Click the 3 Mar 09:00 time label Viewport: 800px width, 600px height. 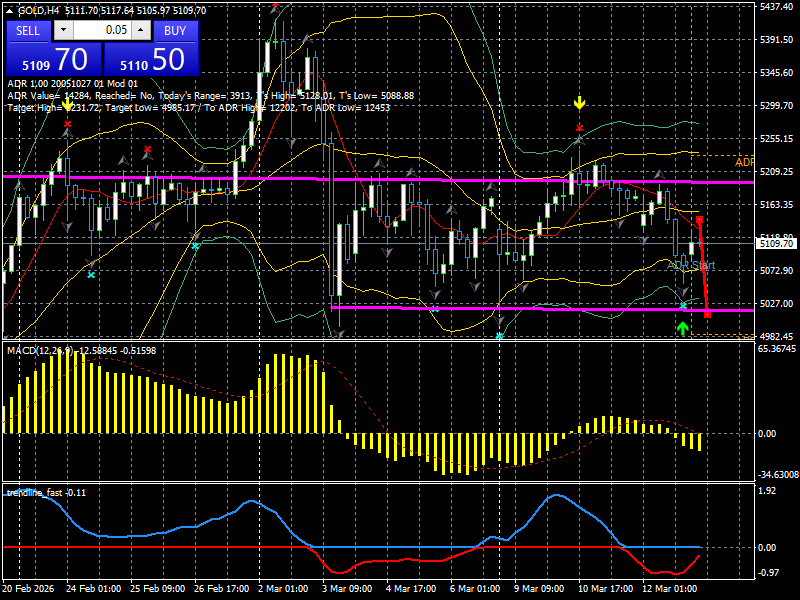347,588
